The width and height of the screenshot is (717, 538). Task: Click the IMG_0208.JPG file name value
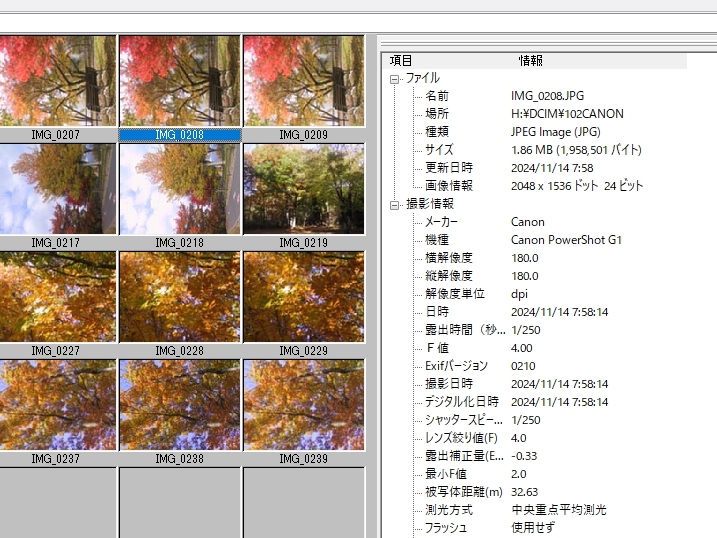pyautogui.click(x=547, y=96)
